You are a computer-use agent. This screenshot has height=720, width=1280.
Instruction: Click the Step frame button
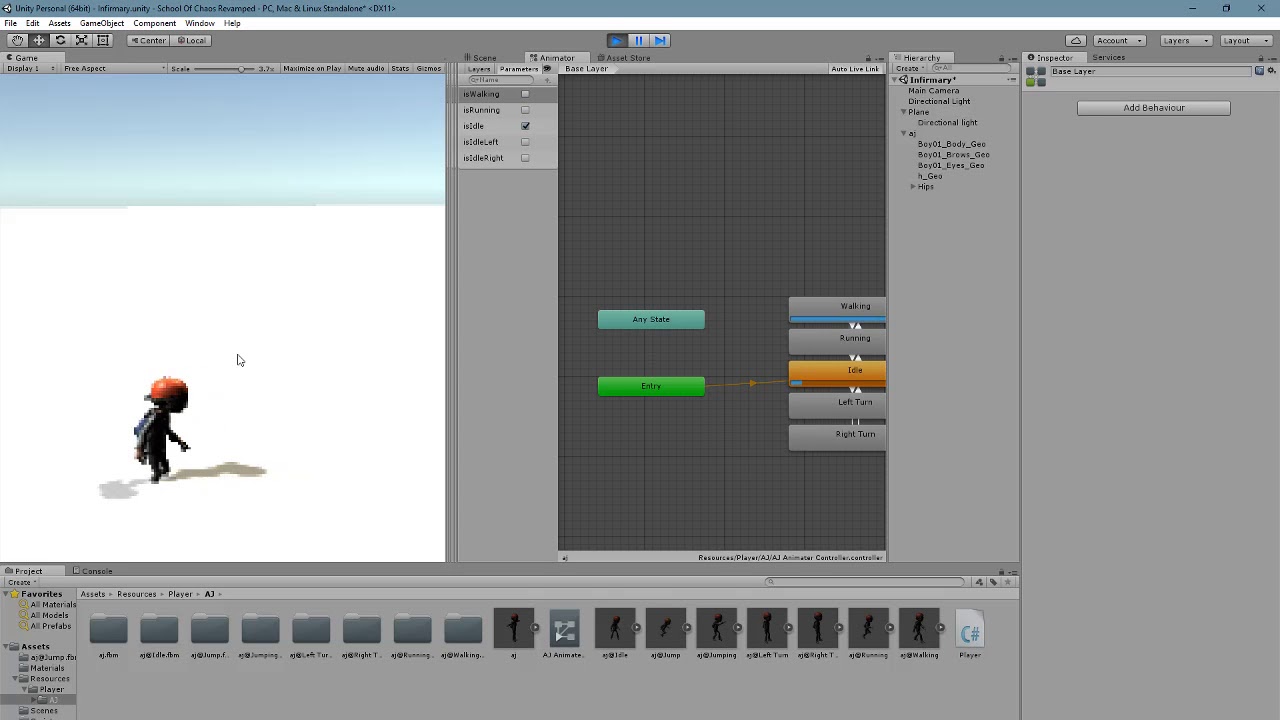tap(660, 40)
